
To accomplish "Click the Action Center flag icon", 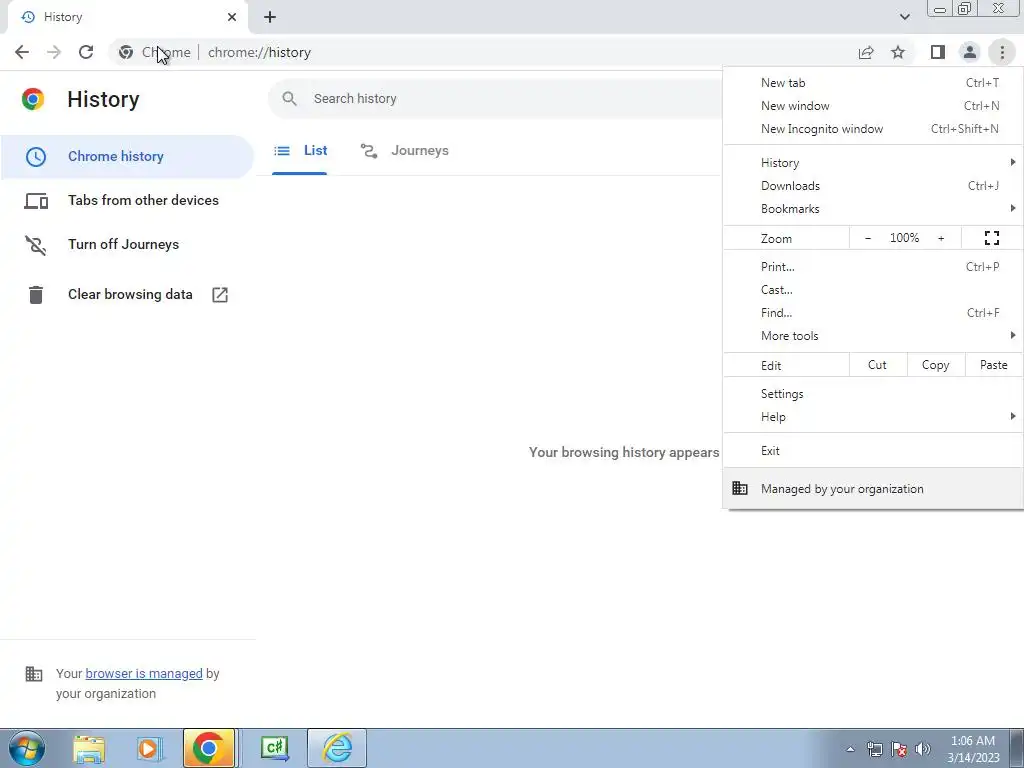I will 899,749.
